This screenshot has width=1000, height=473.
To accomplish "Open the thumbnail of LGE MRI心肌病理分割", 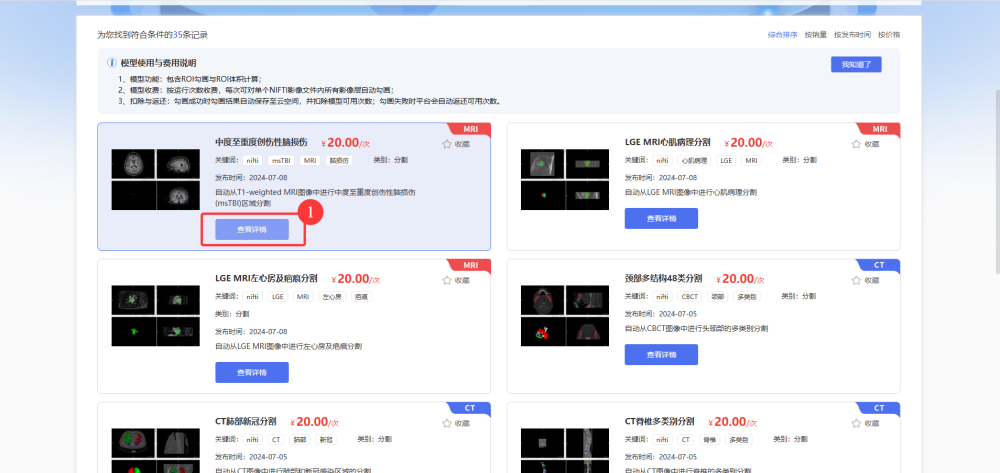I will click(564, 180).
